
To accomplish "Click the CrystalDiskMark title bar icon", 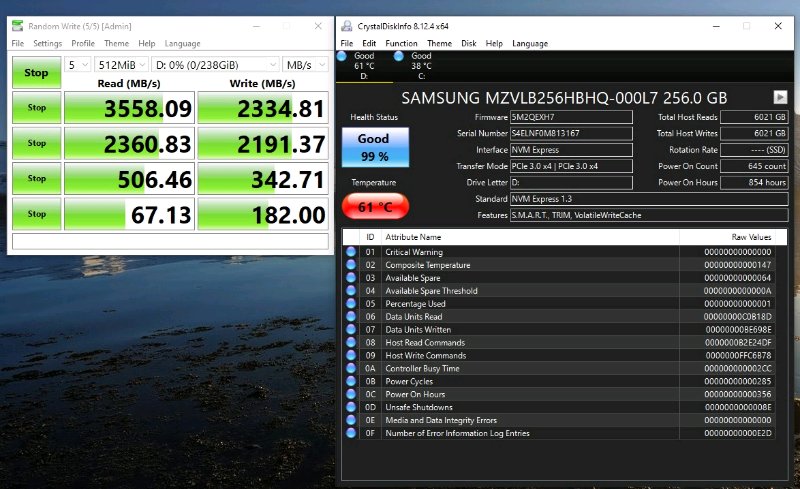I will pos(18,26).
